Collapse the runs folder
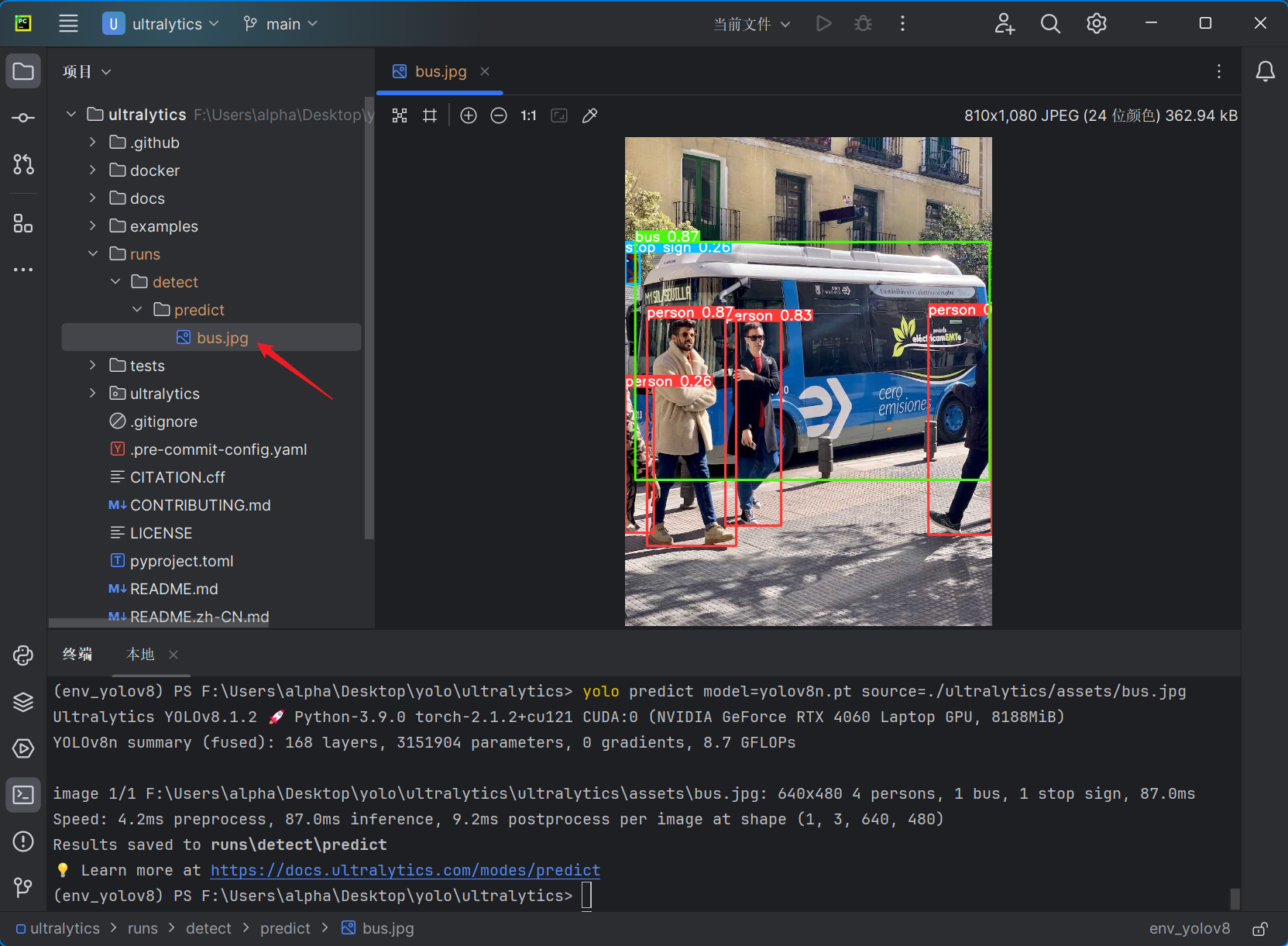 (x=92, y=254)
